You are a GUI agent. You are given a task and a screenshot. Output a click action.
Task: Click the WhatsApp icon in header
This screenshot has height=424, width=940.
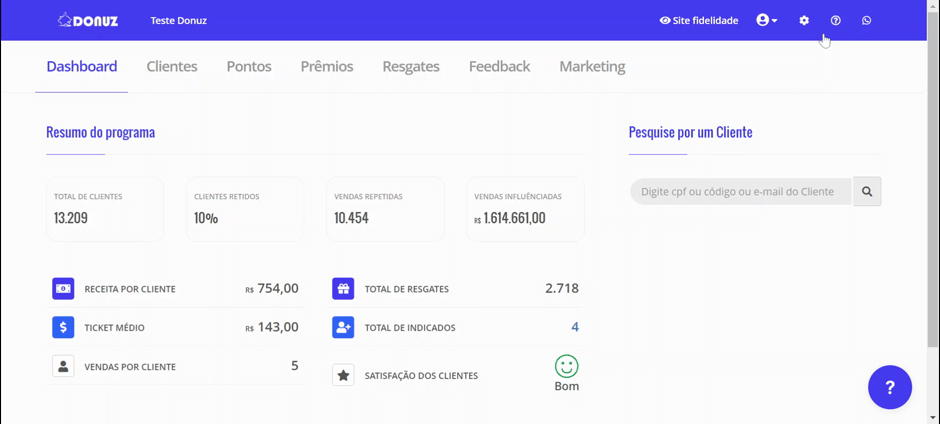pyautogui.click(x=866, y=20)
